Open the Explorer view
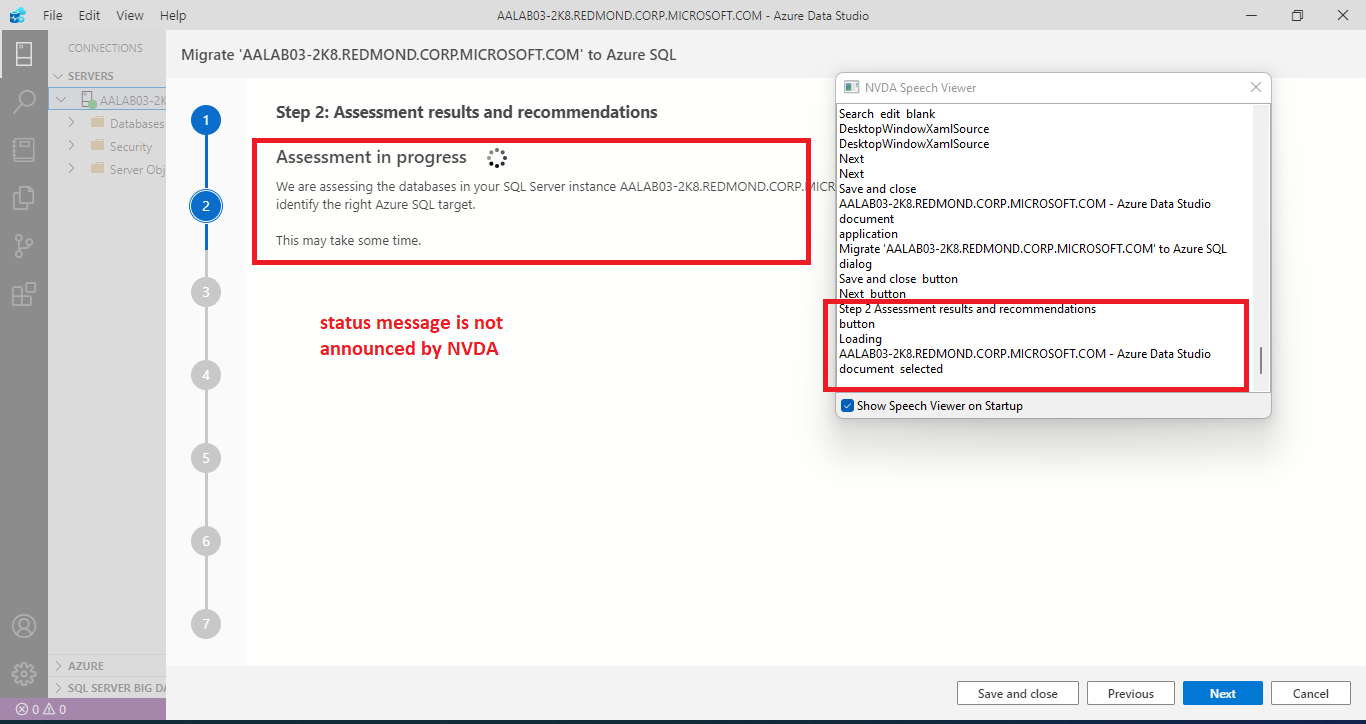Image resolution: width=1366 pixels, height=724 pixels. point(24,197)
